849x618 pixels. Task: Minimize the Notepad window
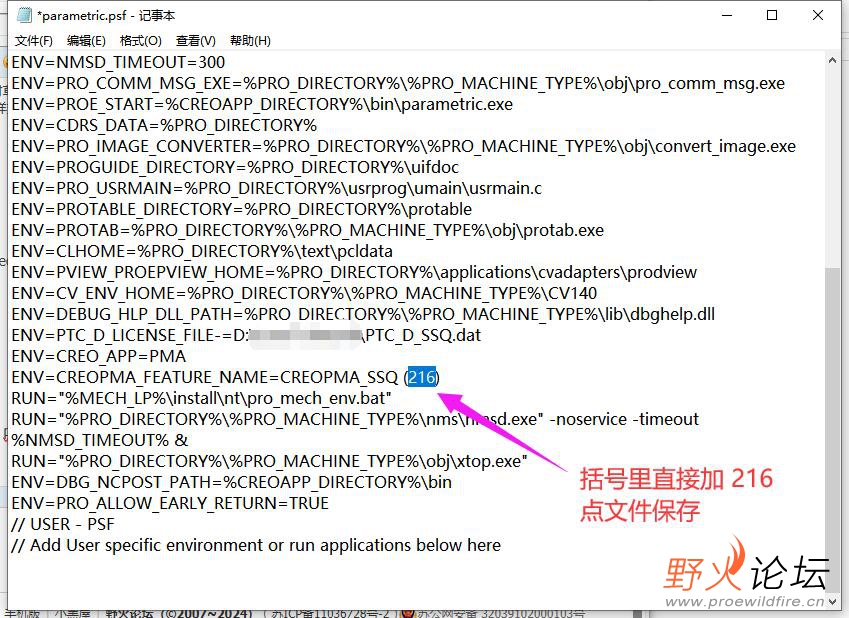727,15
